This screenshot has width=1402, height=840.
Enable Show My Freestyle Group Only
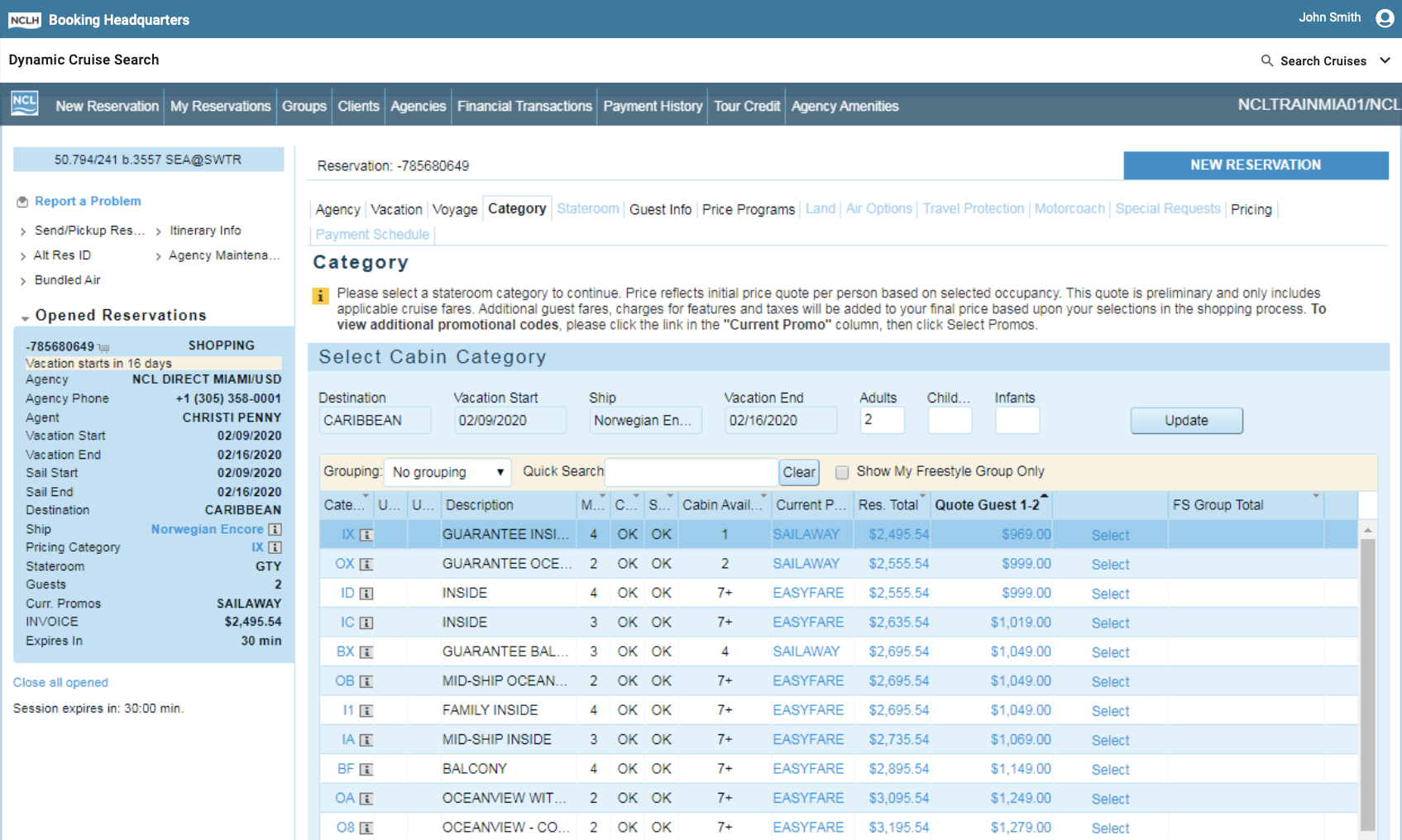pyautogui.click(x=841, y=472)
